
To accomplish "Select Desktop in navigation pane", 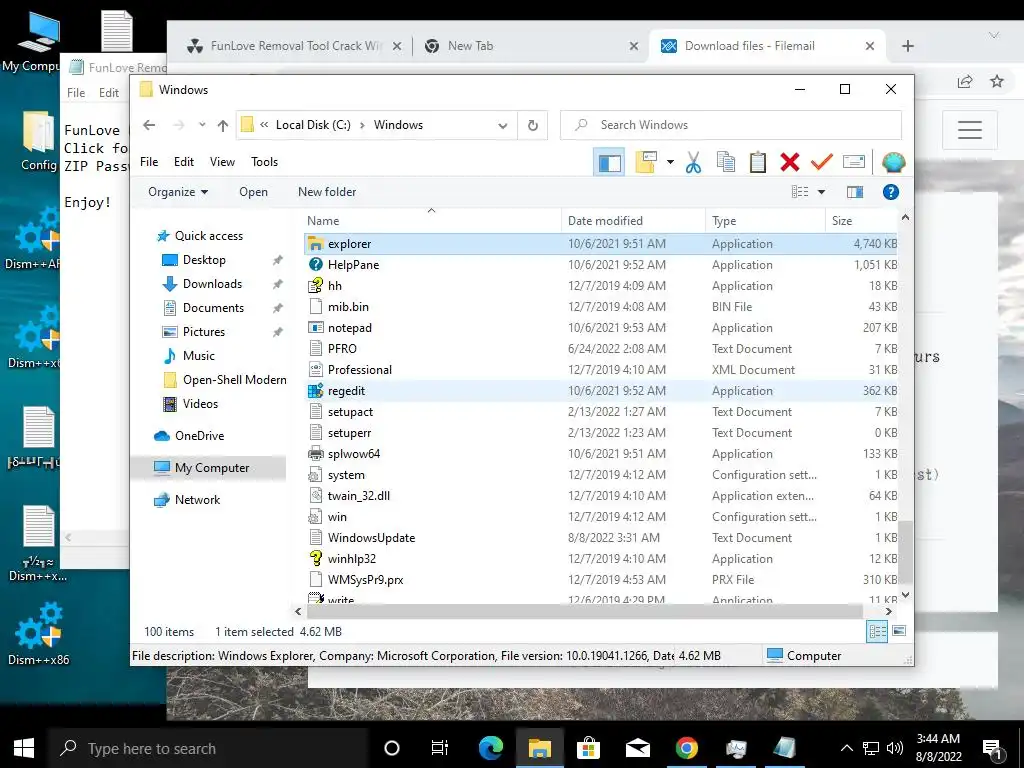I will 204,260.
